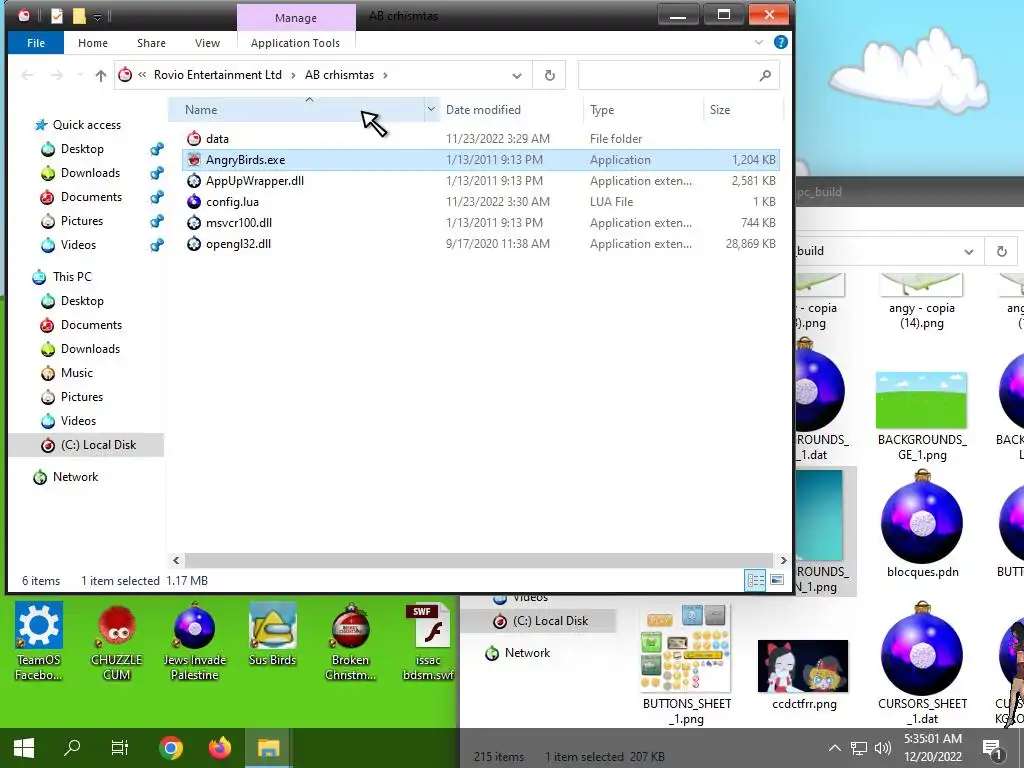This screenshot has width=1024, height=768.
Task: Click the horizontal scrollbar left arrow
Action: [176, 560]
